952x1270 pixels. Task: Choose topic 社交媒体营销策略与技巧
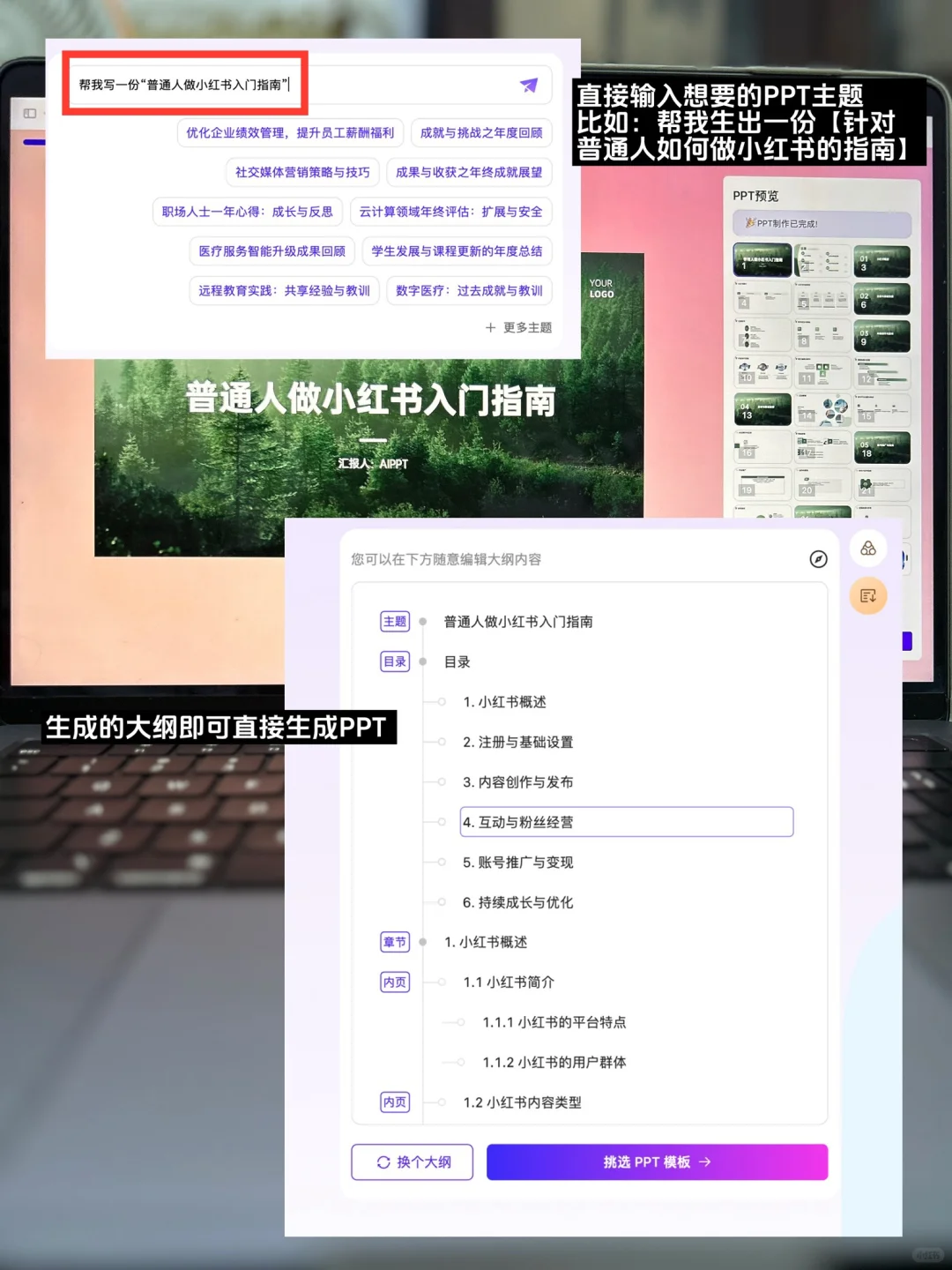click(x=302, y=172)
